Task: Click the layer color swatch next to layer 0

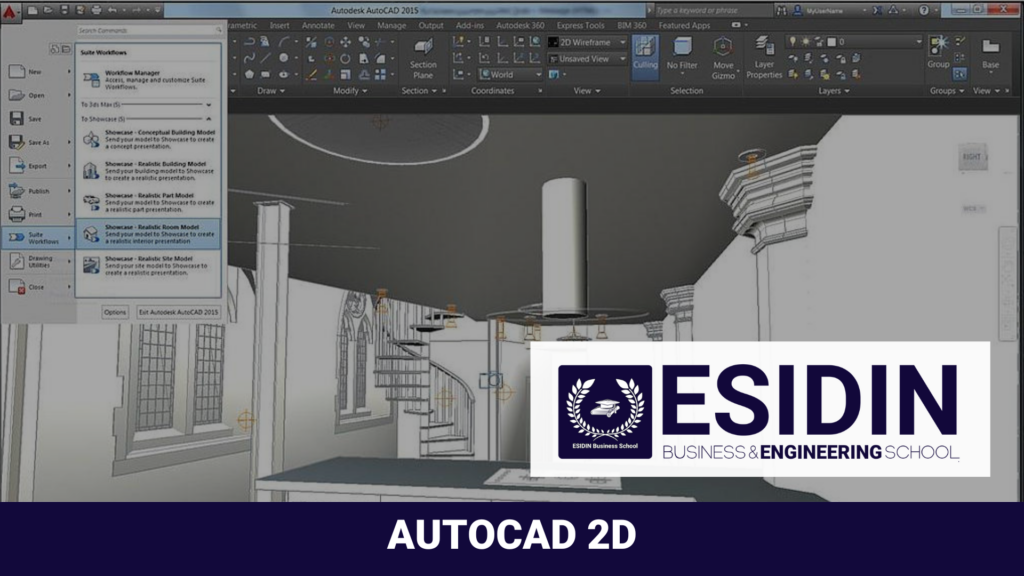Action: (830, 41)
